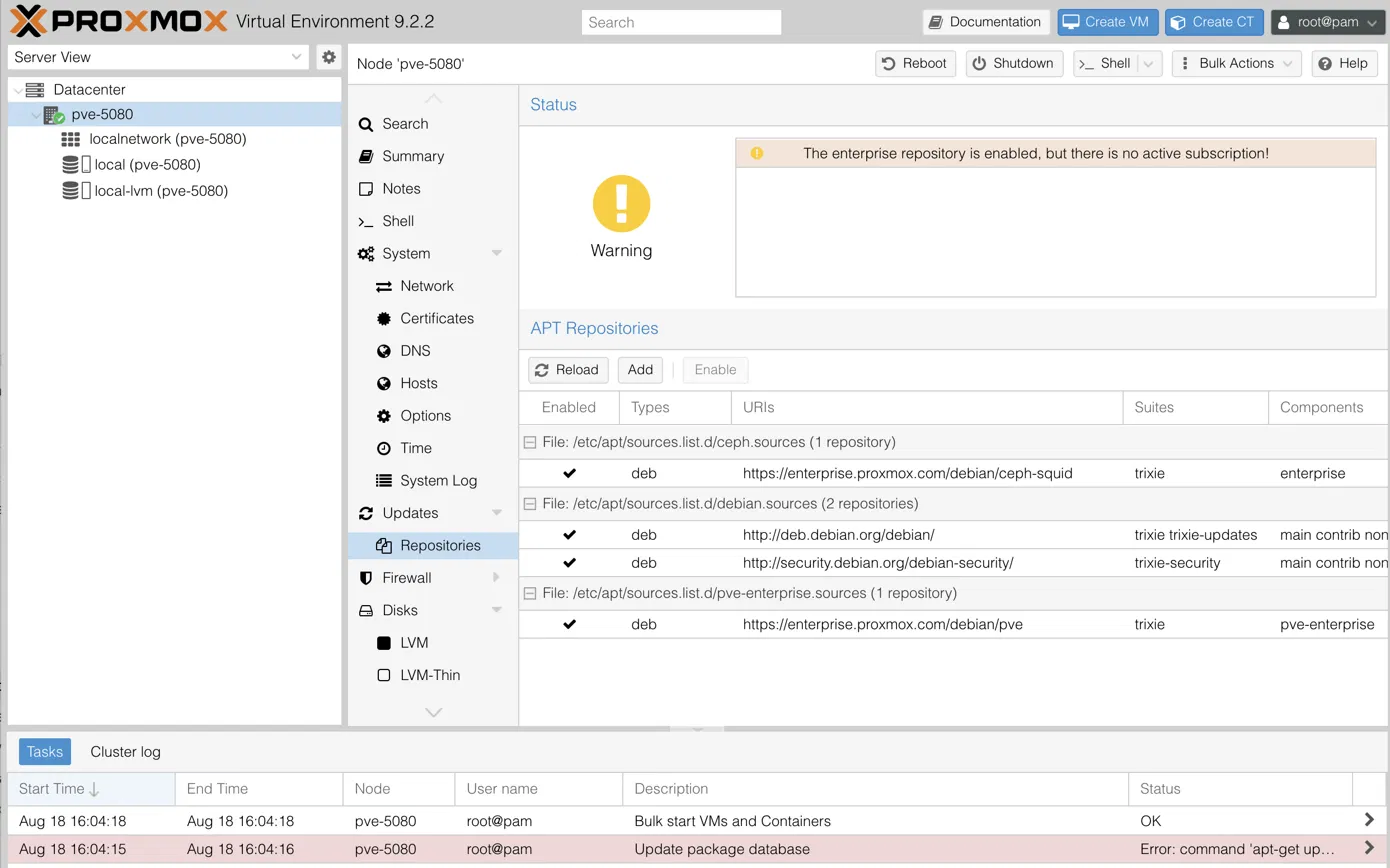
Task: Select the Datacenter tree node
Action: [x=89, y=89]
